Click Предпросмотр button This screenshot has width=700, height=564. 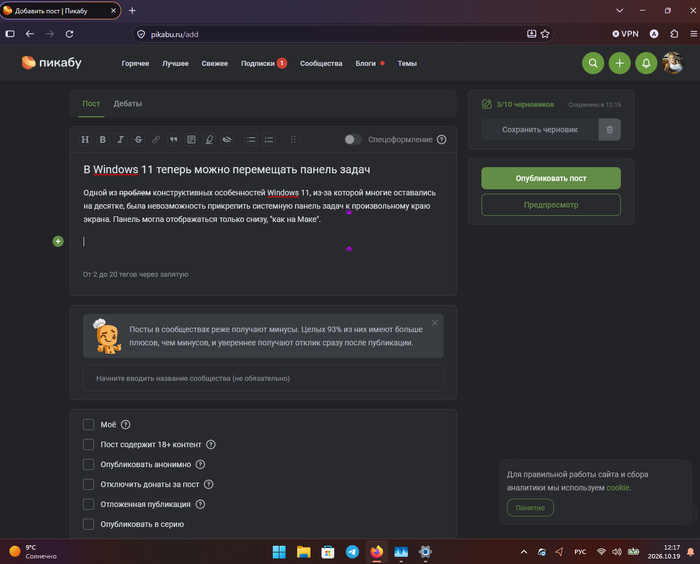click(551, 205)
